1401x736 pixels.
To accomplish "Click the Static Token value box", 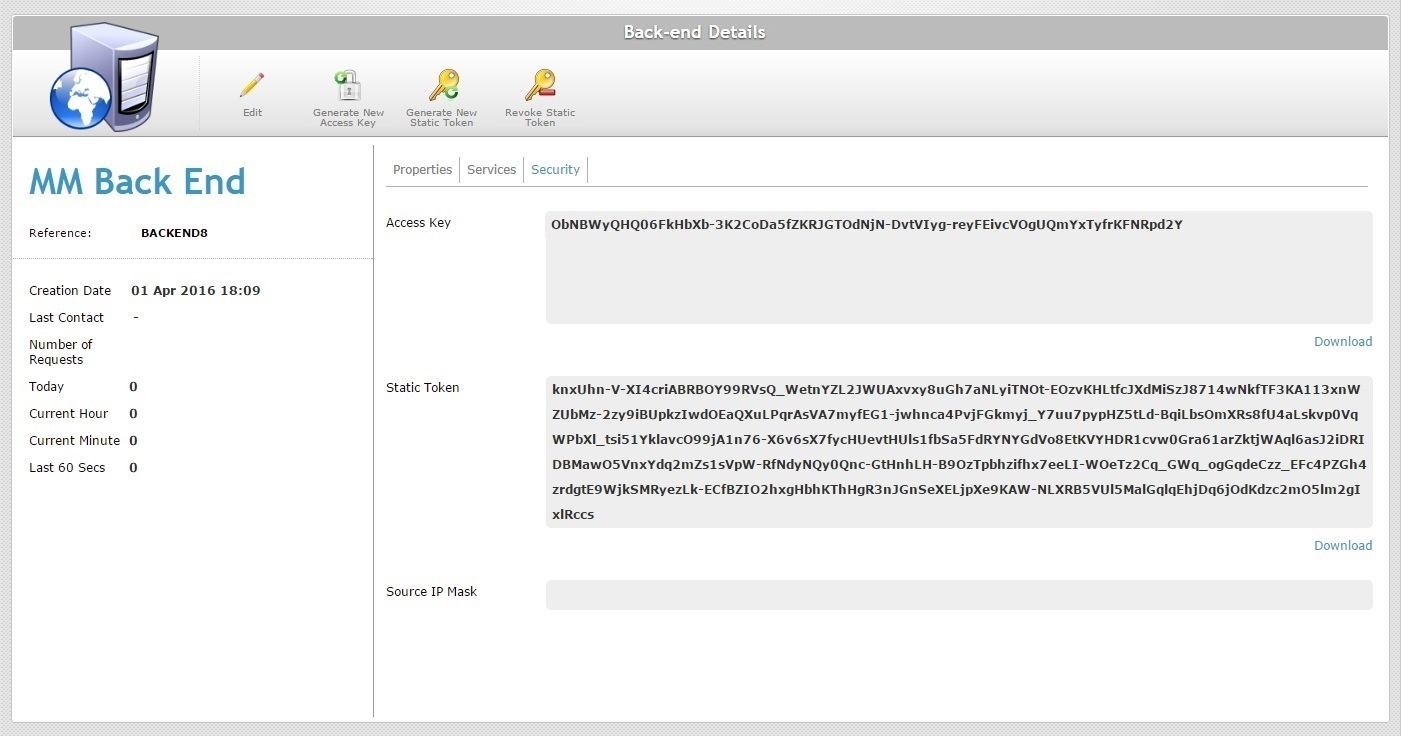I will tap(959, 452).
